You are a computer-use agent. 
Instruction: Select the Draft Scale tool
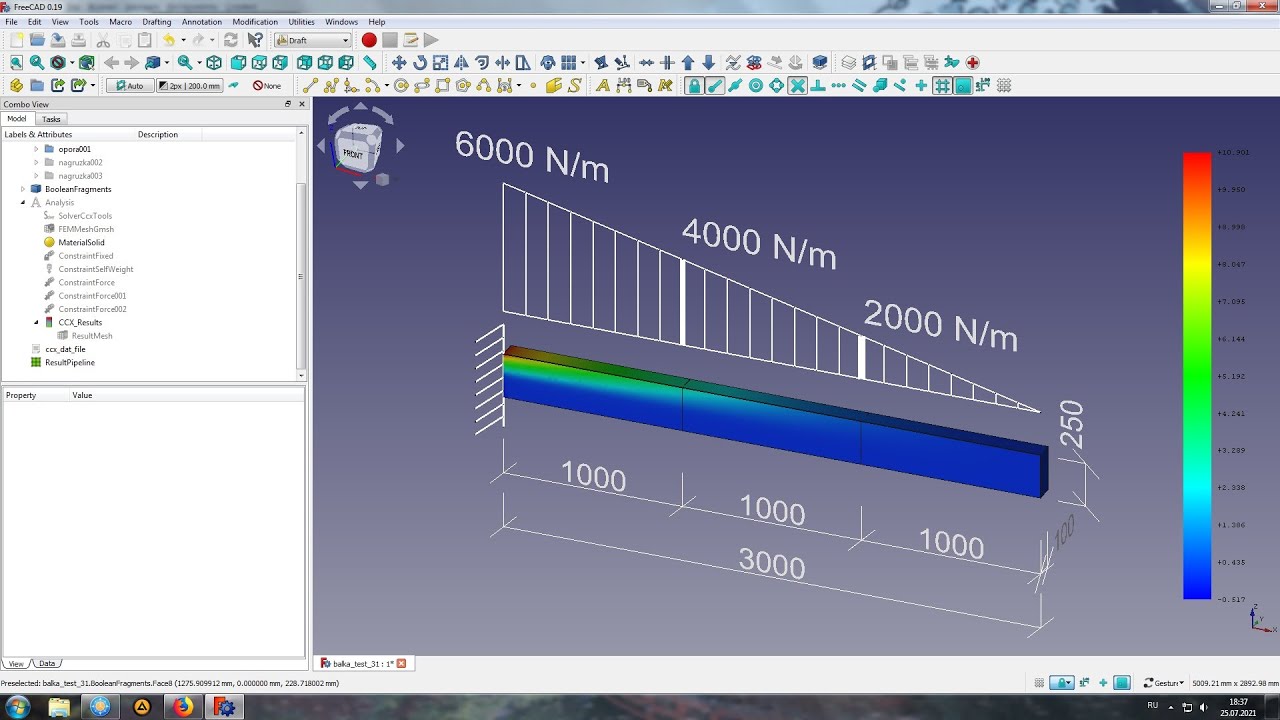click(x=440, y=63)
